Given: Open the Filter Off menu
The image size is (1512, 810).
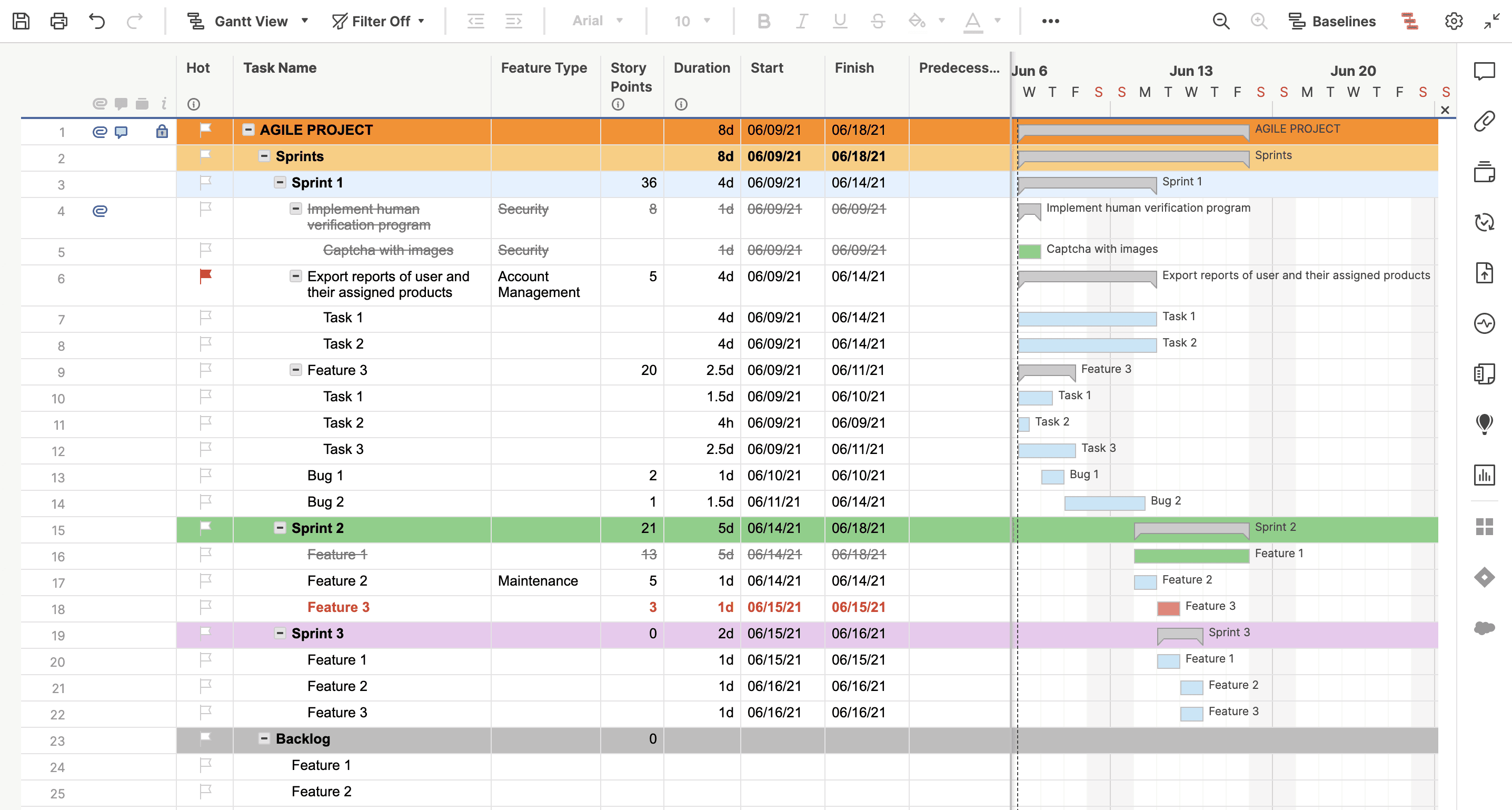Looking at the screenshot, I should tap(379, 21).
